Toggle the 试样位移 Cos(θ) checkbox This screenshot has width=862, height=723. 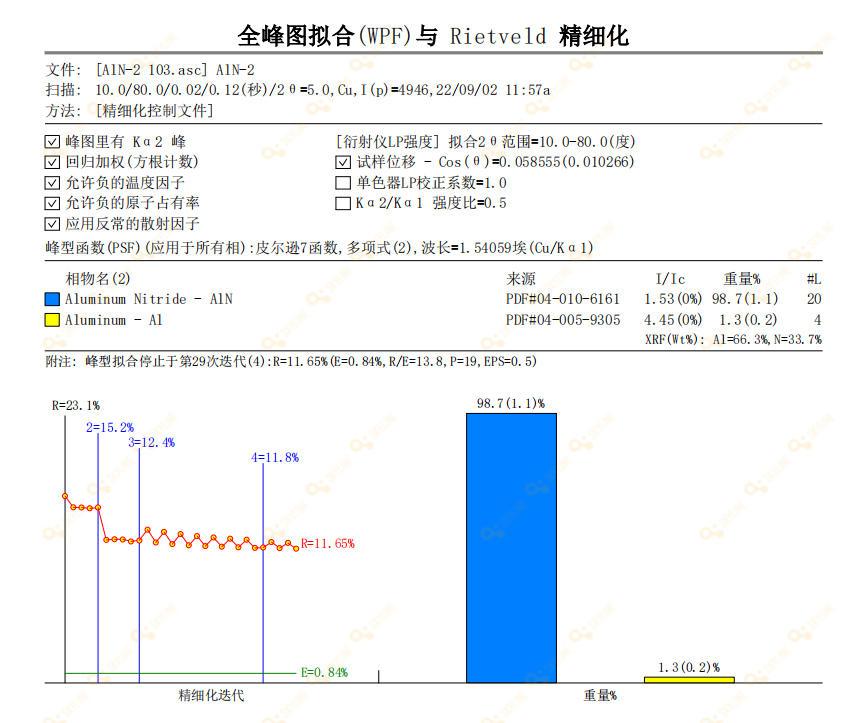[342, 162]
